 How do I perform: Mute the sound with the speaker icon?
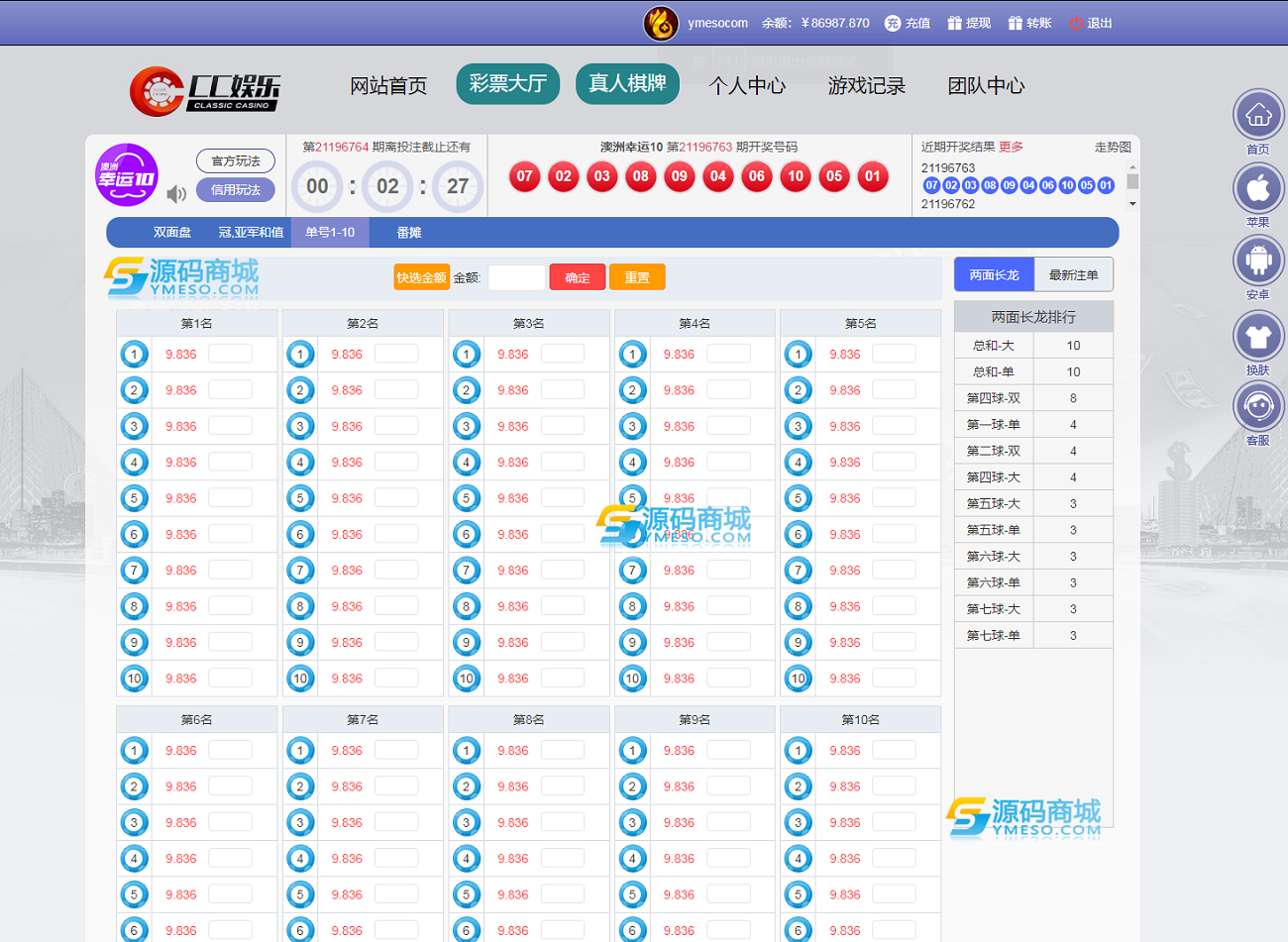176,194
